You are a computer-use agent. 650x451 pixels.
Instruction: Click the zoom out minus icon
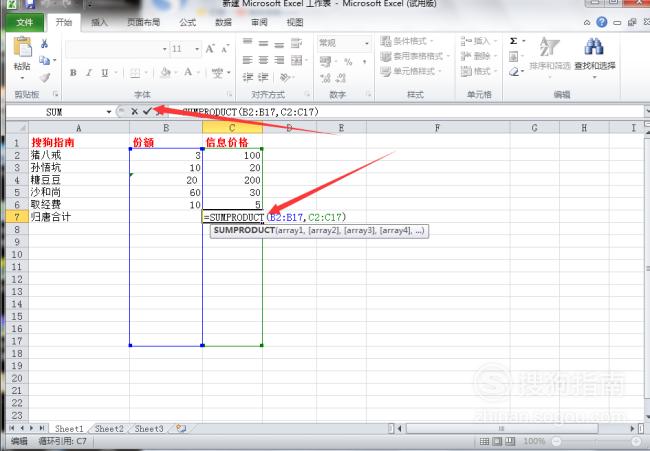[557, 441]
